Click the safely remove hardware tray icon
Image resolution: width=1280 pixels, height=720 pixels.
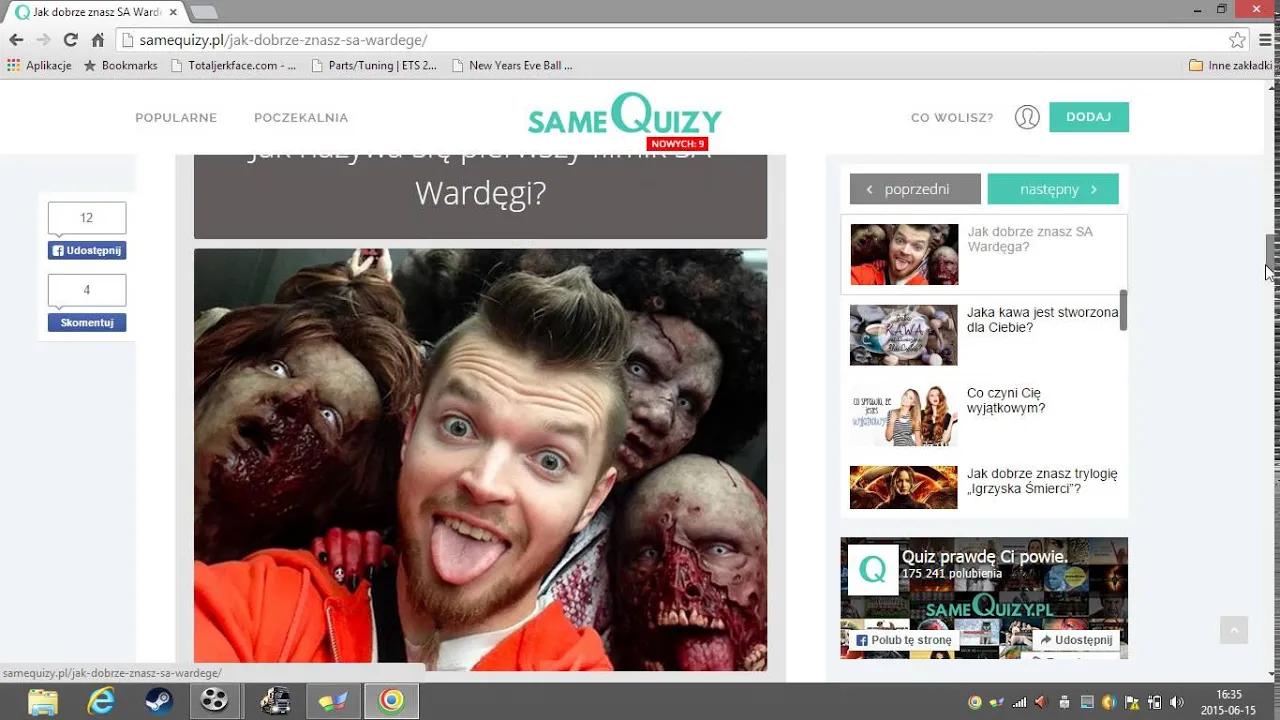(1064, 702)
